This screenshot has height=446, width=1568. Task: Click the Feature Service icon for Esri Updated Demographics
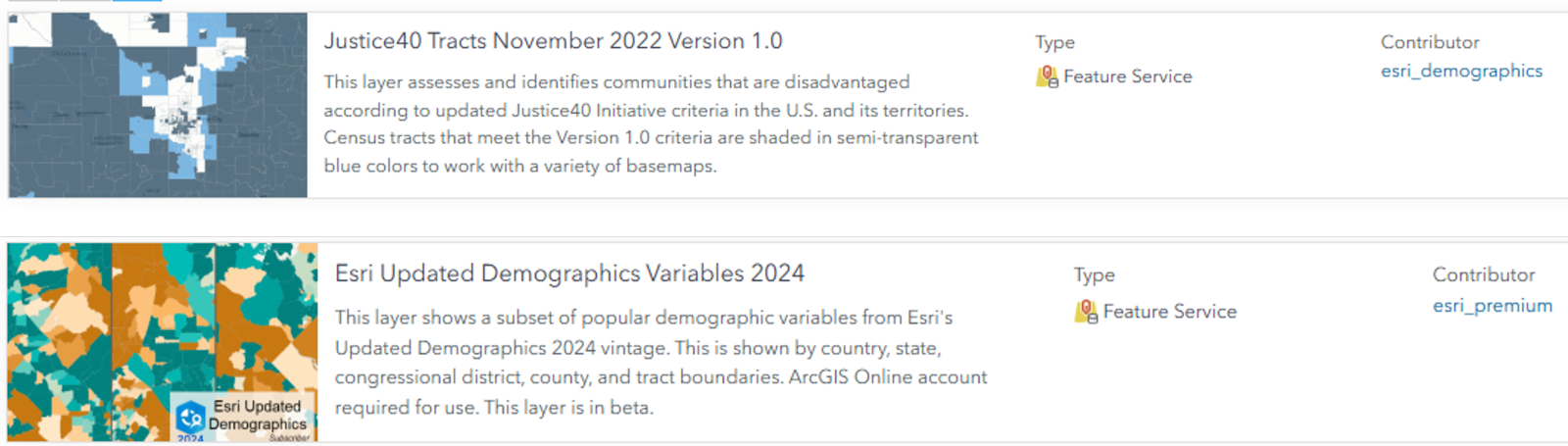click(x=1086, y=312)
